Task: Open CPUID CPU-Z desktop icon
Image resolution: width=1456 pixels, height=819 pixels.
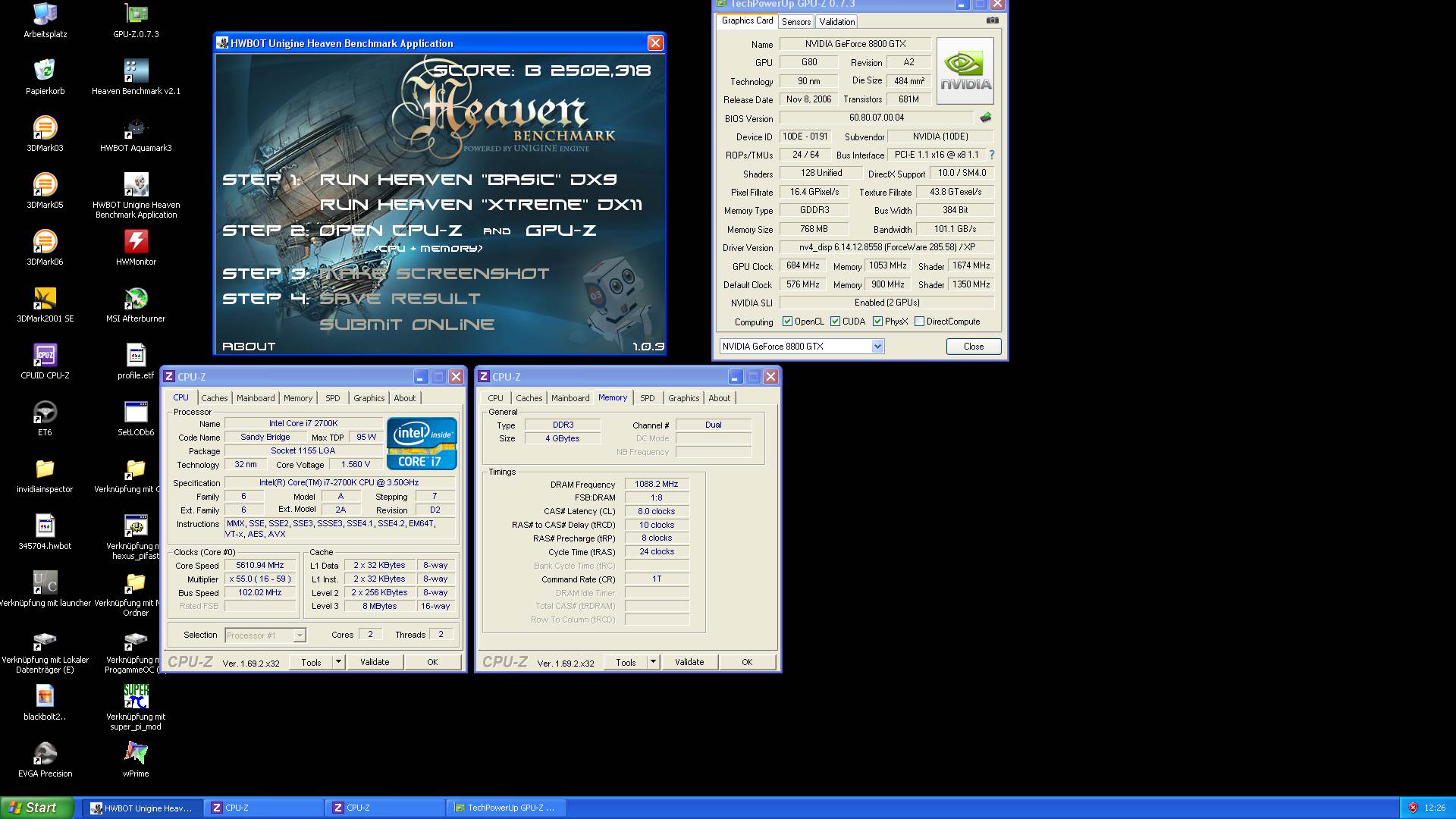Action: click(x=45, y=361)
